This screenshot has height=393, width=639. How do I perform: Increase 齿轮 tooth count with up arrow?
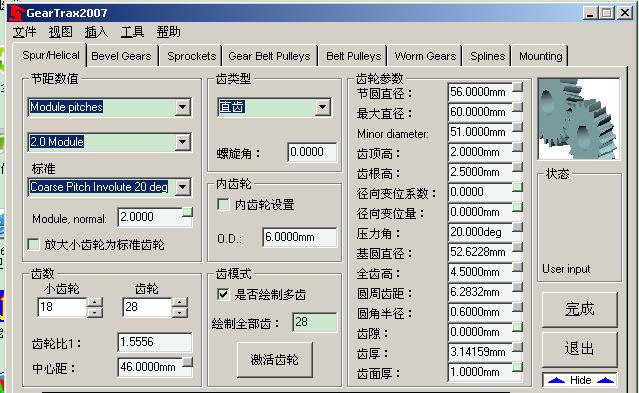pyautogui.click(x=180, y=302)
